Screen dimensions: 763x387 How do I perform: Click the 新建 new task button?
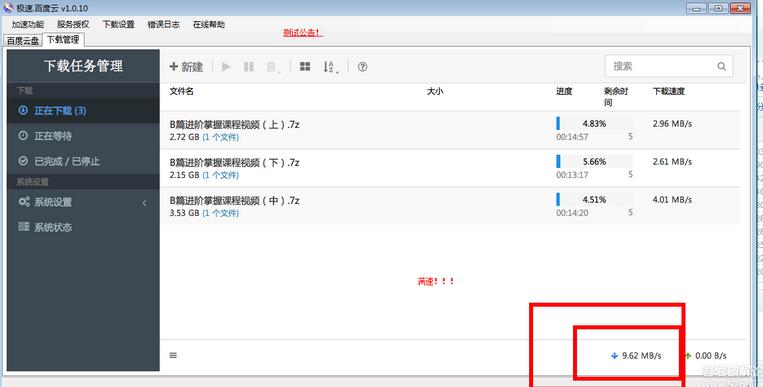pos(186,67)
